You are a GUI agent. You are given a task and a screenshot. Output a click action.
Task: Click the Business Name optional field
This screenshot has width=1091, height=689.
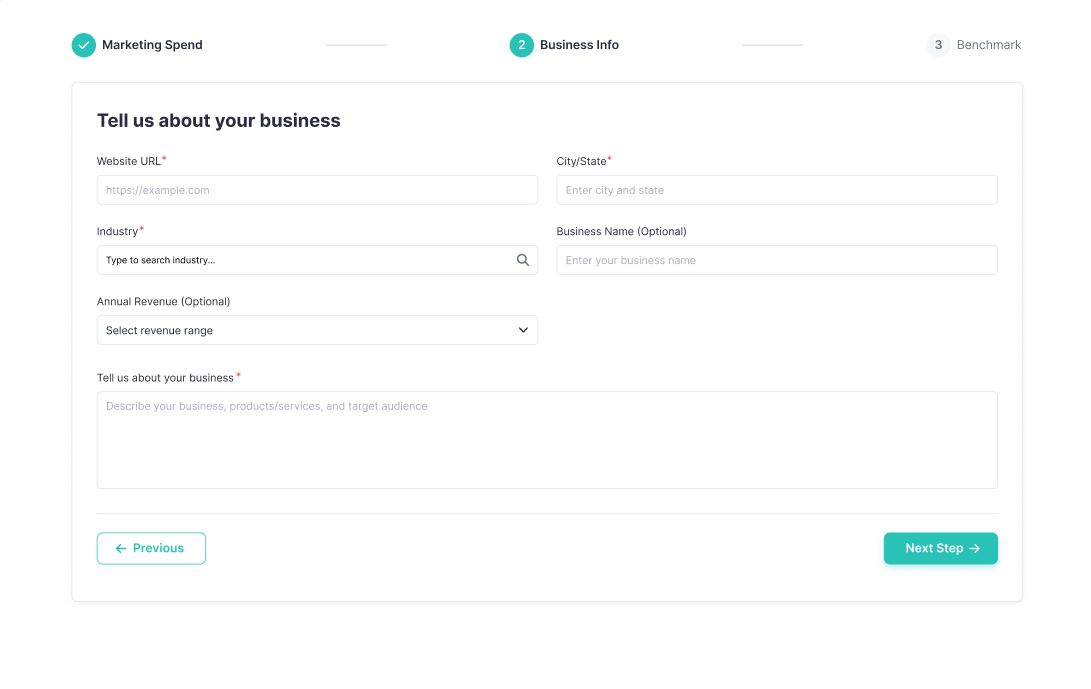tap(777, 259)
